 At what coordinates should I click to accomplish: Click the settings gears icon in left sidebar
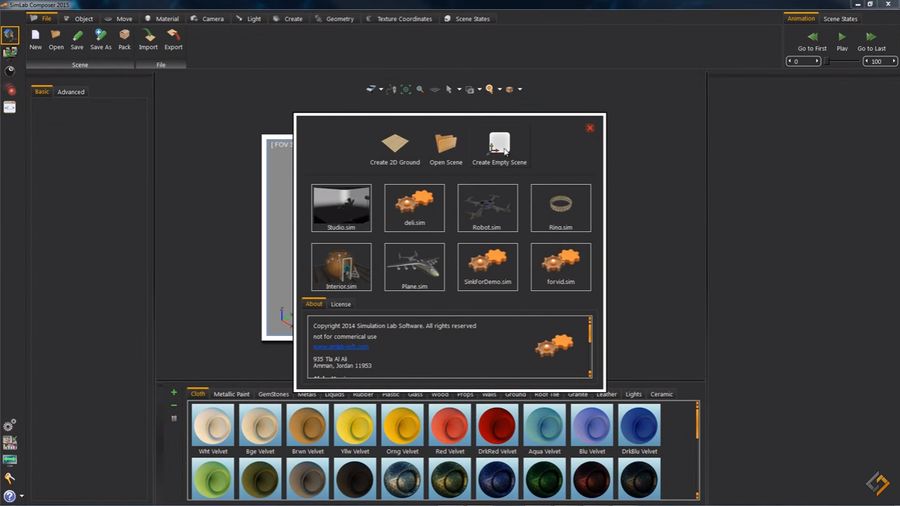pyautogui.click(x=9, y=425)
